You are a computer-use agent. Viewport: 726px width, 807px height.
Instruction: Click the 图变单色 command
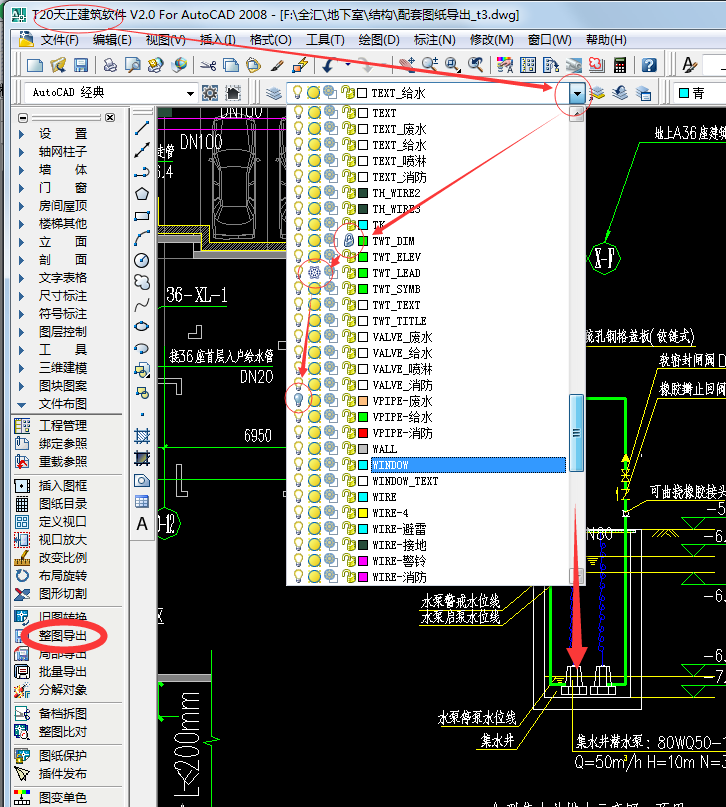[x=62, y=798]
